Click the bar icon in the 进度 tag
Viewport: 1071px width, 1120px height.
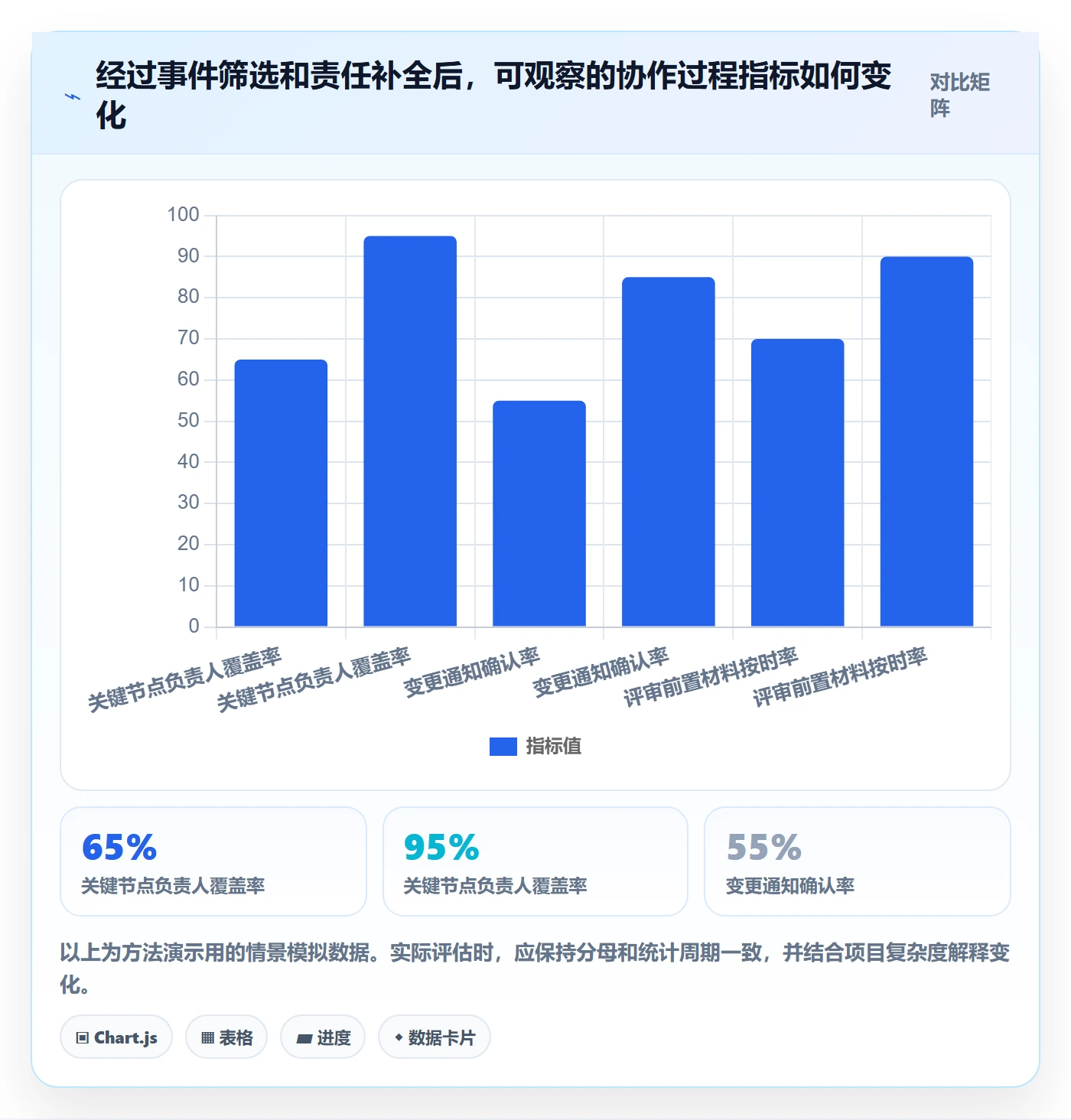(x=304, y=1038)
